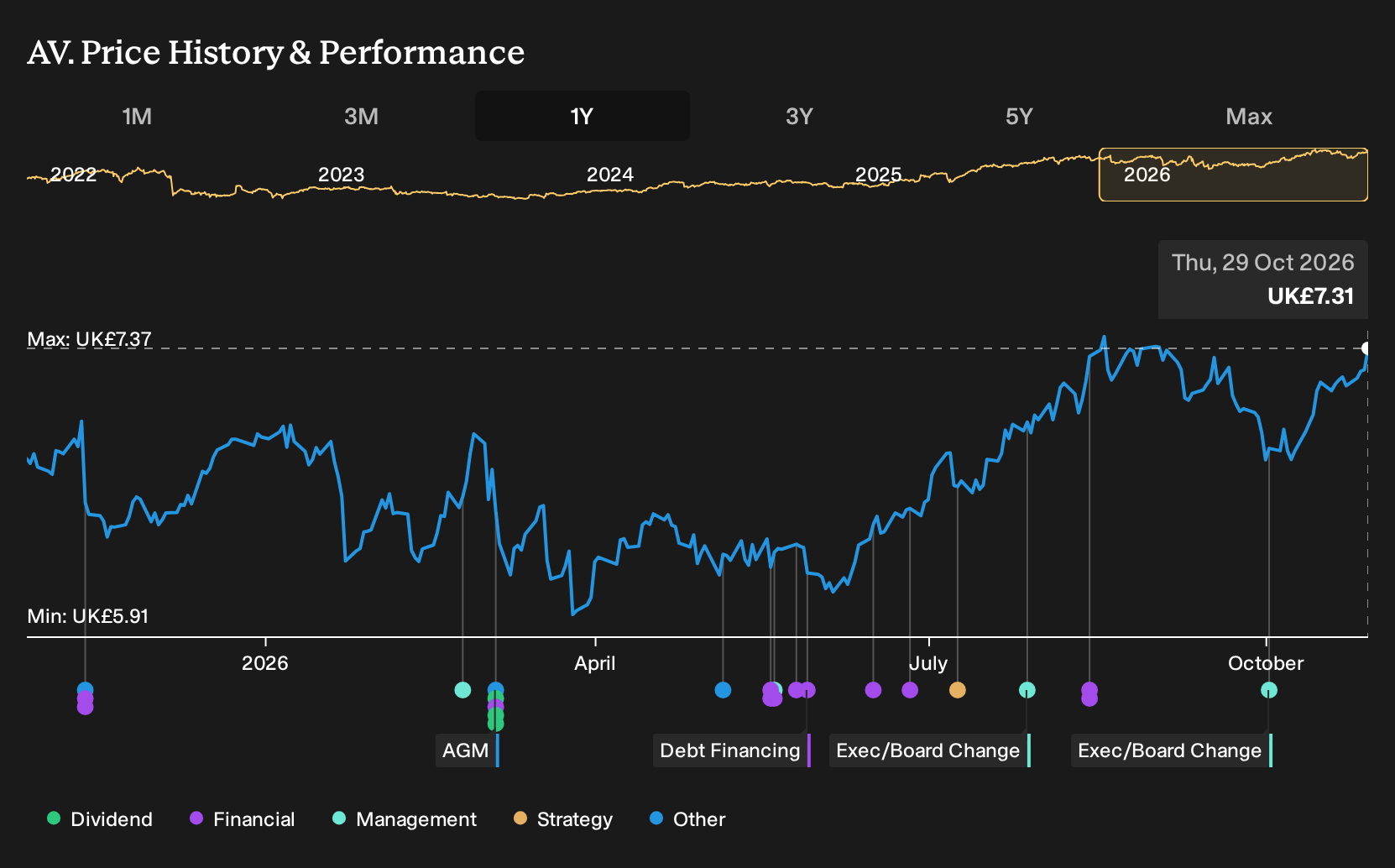Open Exec/Board Change label near July
This screenshot has width=1395, height=868.
930,750
